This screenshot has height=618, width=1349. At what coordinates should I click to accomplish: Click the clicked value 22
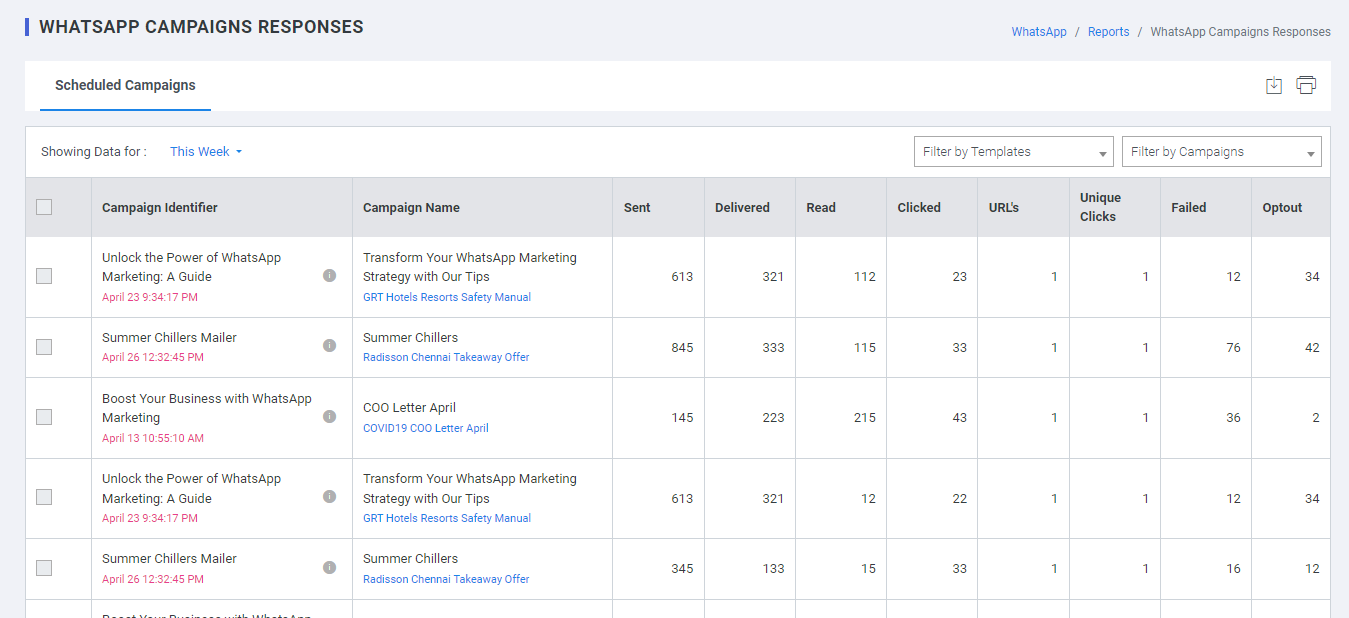[x=960, y=499]
